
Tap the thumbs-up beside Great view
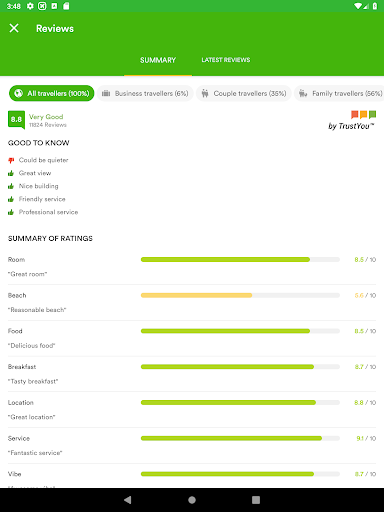coord(11,173)
